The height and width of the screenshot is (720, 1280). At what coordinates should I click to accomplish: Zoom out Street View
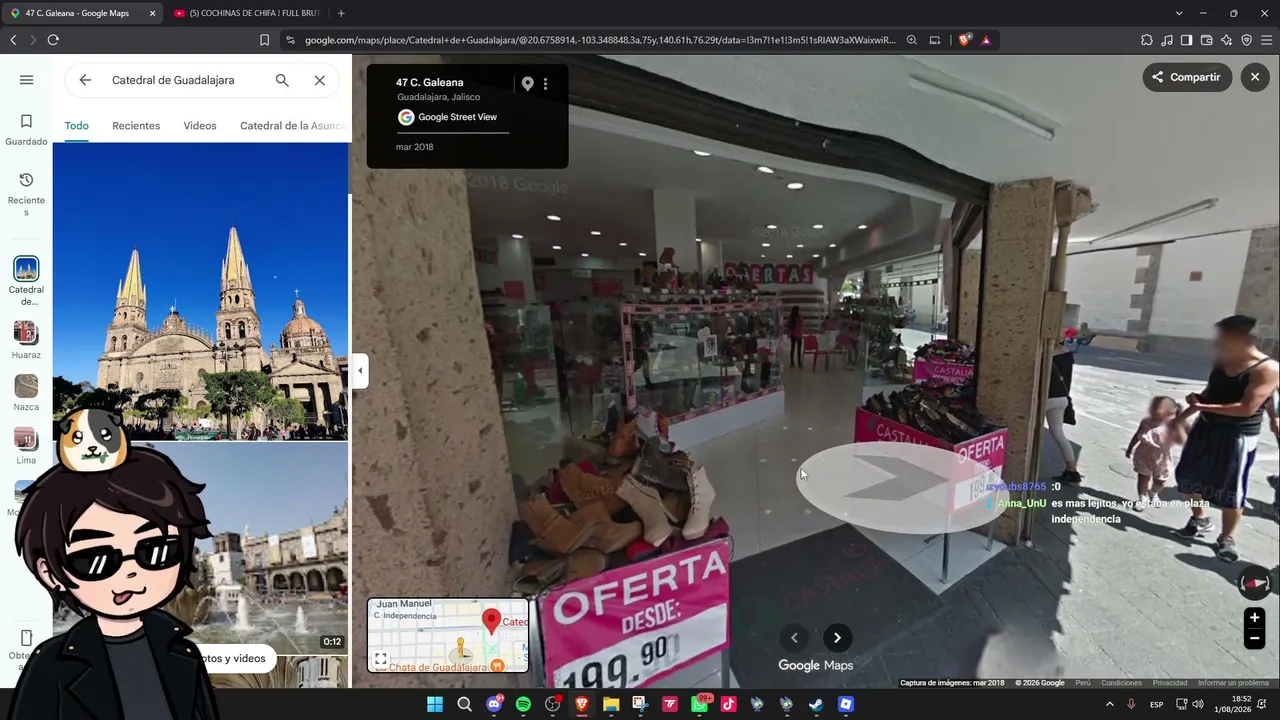[1254, 639]
